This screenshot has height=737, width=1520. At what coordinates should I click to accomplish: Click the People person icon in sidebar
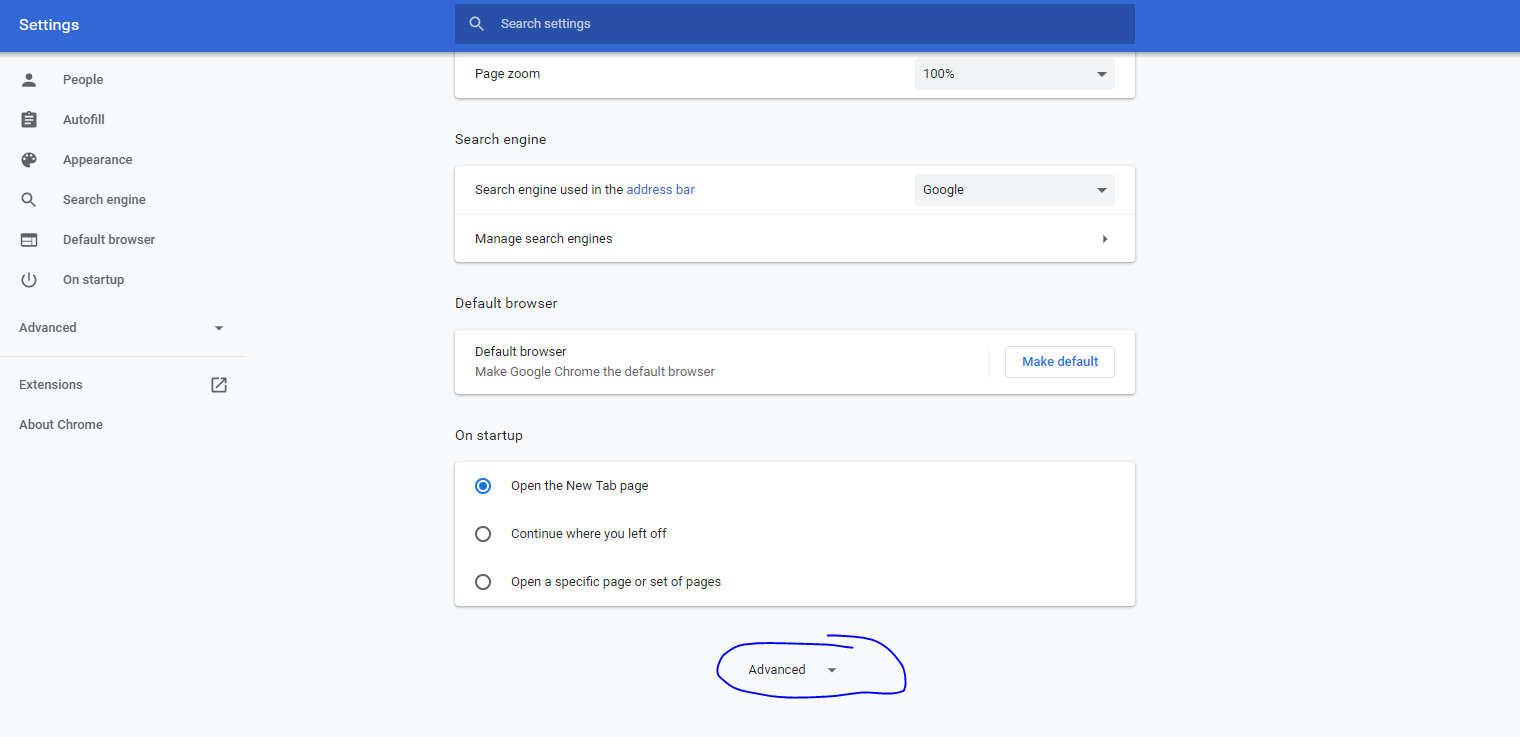pos(29,80)
